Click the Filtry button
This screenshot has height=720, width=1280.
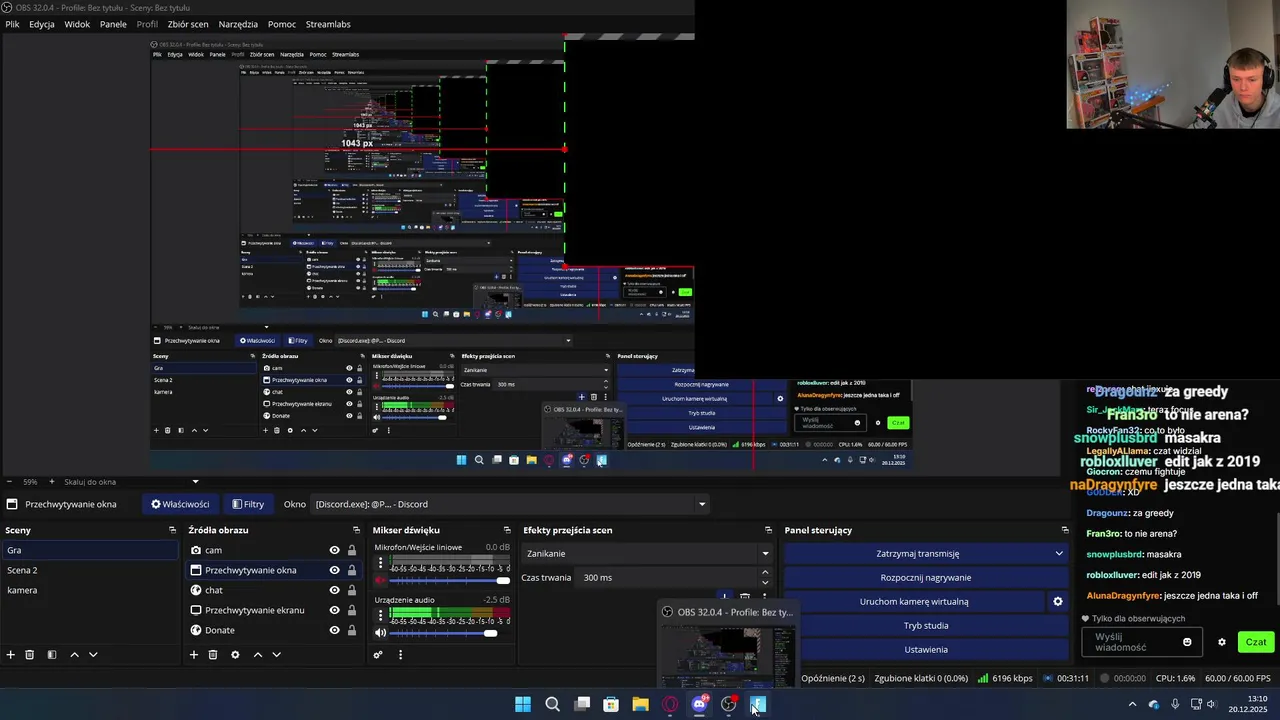point(248,504)
